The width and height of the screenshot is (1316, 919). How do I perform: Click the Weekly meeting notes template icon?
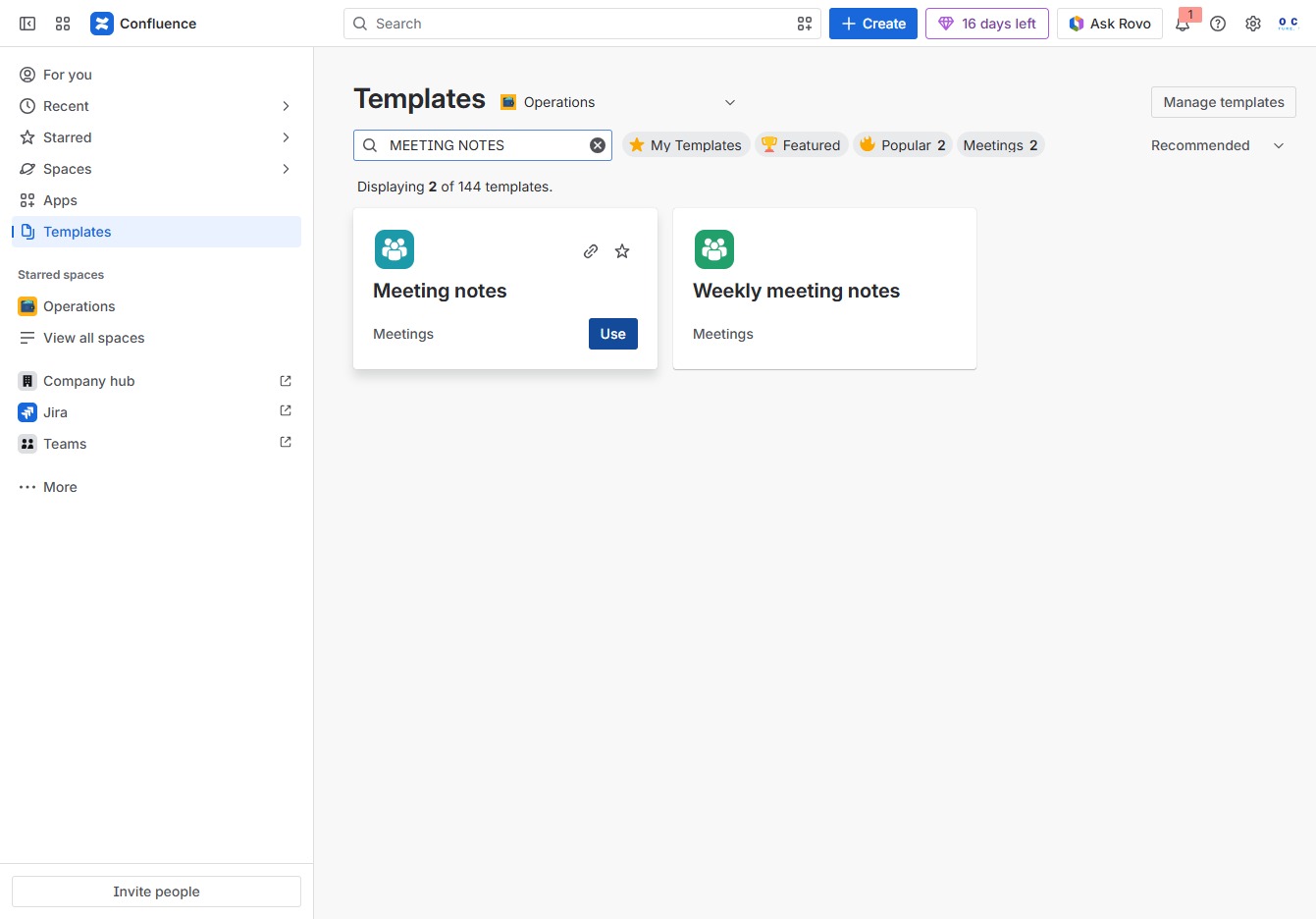coord(714,249)
